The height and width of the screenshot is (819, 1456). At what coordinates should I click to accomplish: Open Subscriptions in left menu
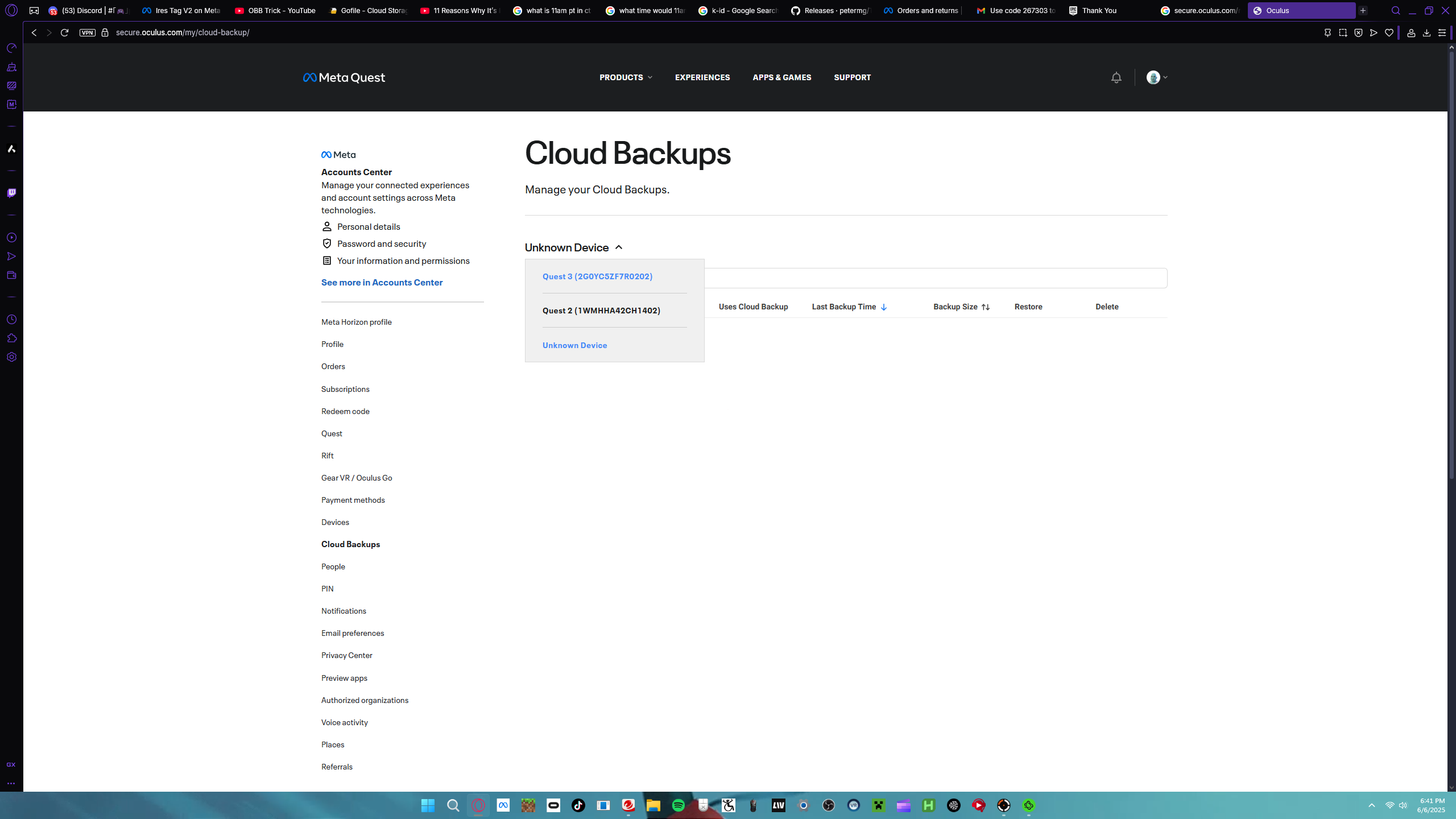pos(345,389)
